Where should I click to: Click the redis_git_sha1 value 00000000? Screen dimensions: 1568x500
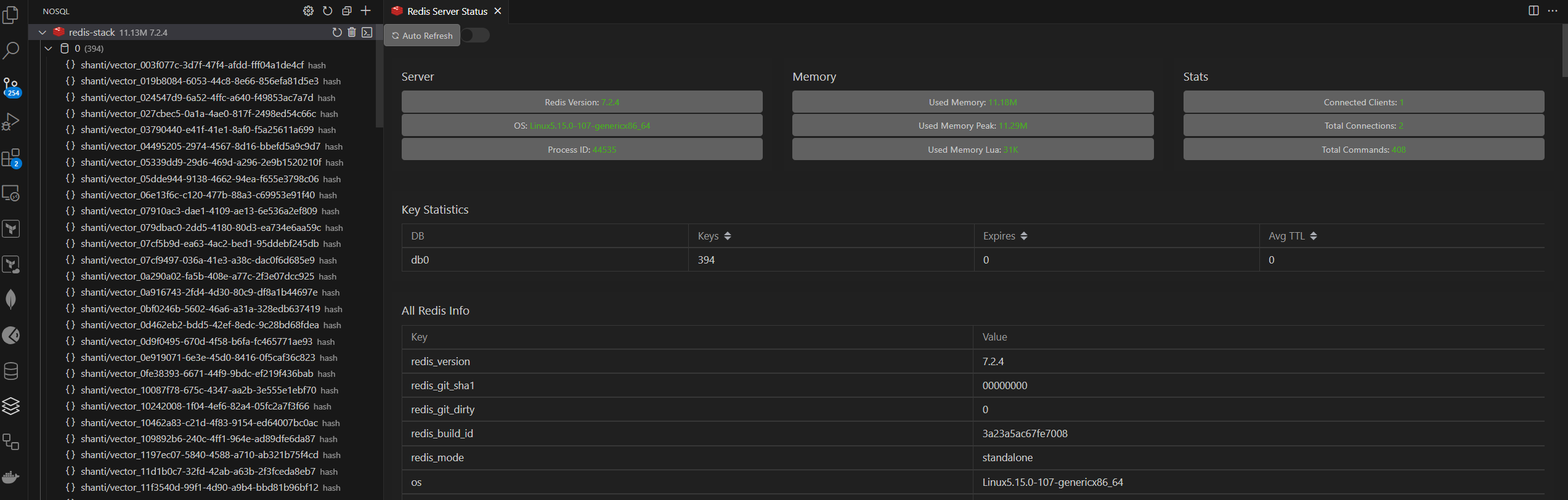click(x=1005, y=385)
